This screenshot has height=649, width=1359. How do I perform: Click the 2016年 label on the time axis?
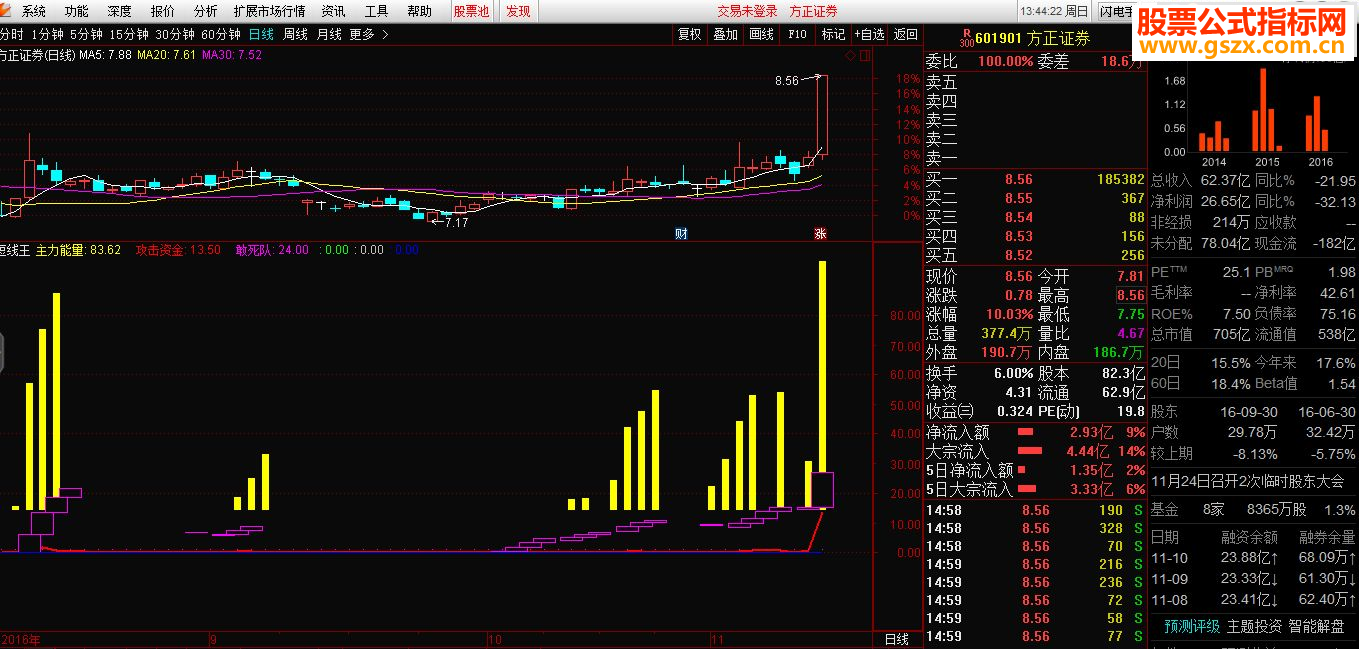(19, 639)
